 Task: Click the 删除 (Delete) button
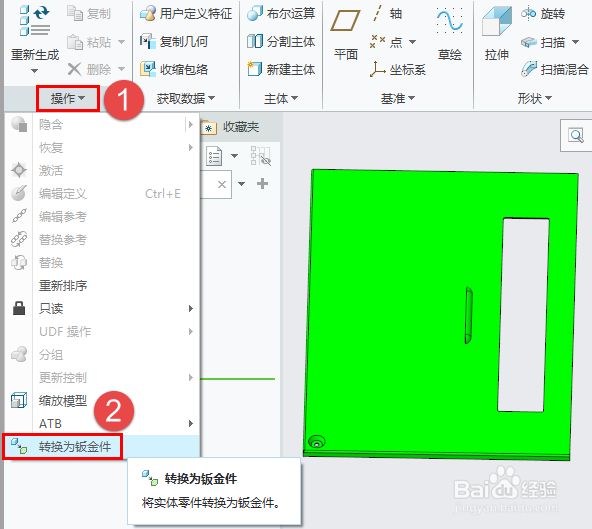89,69
